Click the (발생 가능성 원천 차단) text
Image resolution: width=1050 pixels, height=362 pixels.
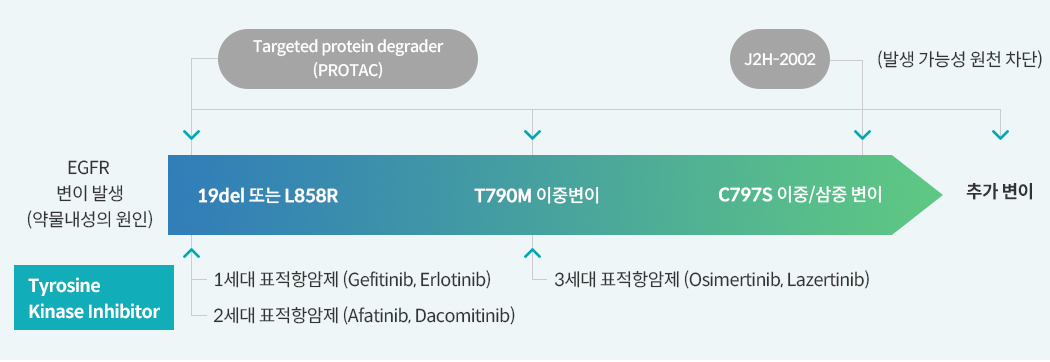tap(960, 60)
